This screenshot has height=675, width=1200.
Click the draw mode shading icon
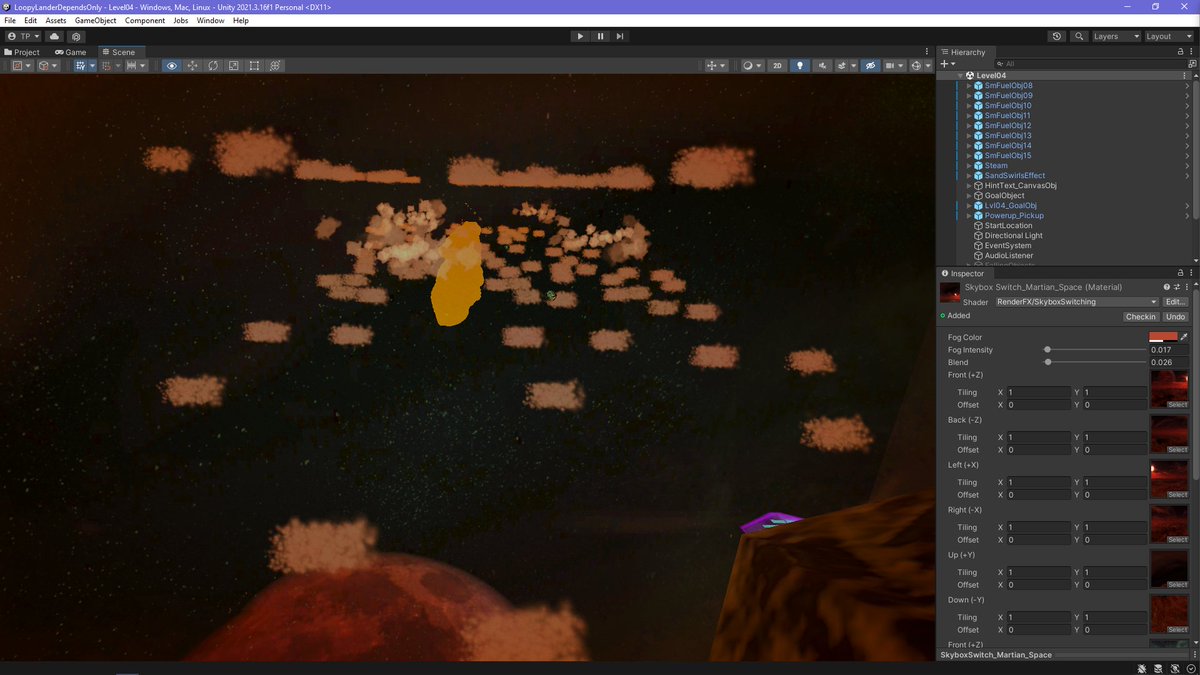click(747, 66)
